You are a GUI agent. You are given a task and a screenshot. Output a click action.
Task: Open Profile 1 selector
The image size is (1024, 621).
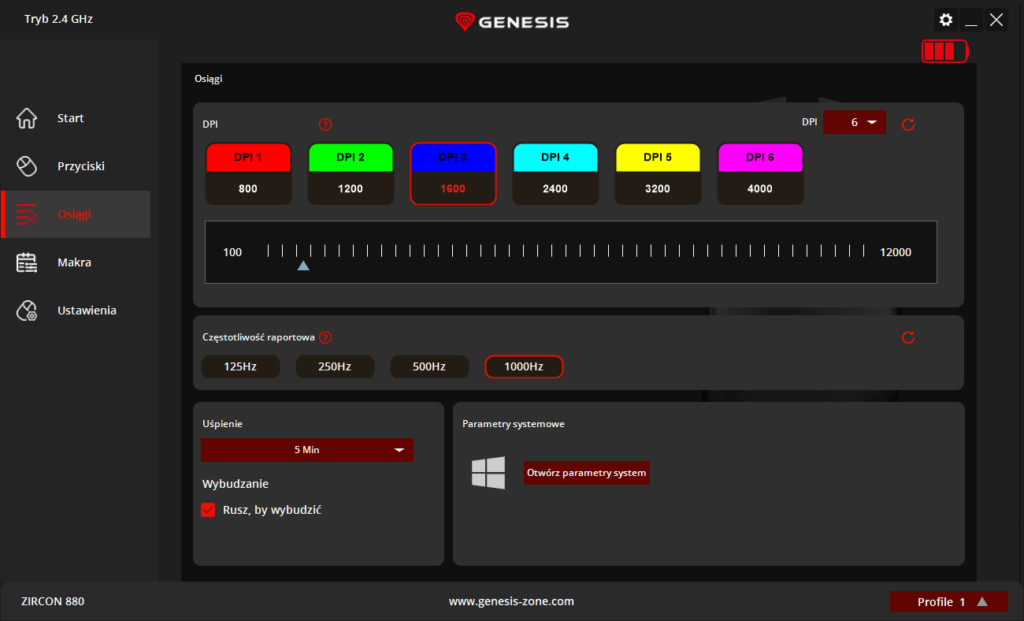click(x=949, y=601)
